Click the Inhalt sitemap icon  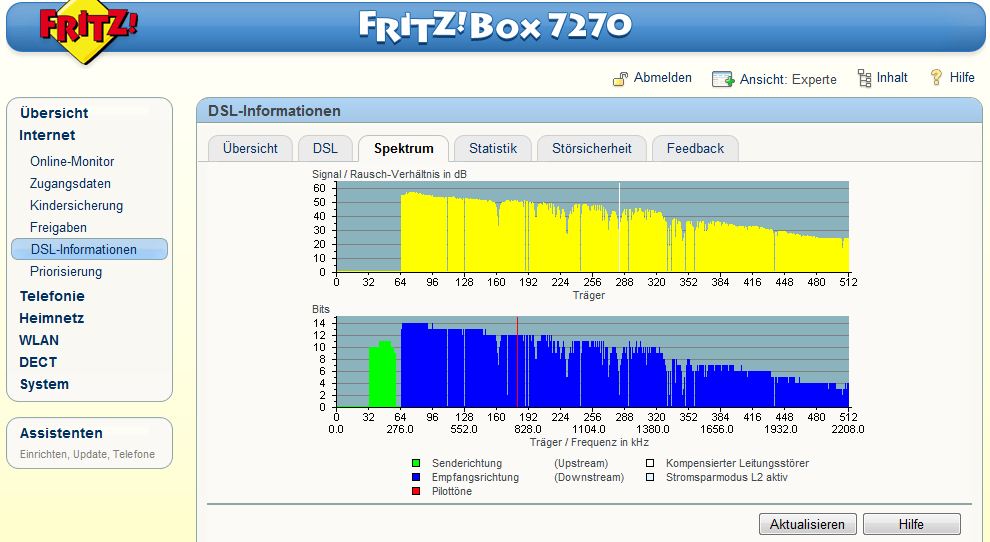864,78
